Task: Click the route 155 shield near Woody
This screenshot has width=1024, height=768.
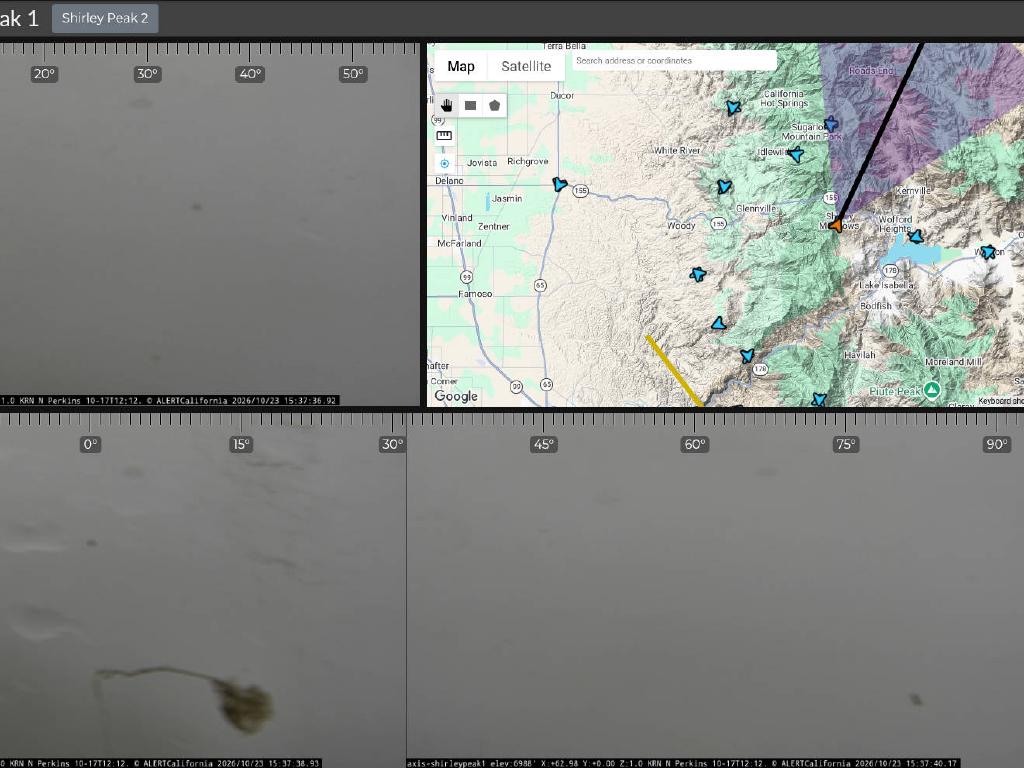Action: point(718,223)
